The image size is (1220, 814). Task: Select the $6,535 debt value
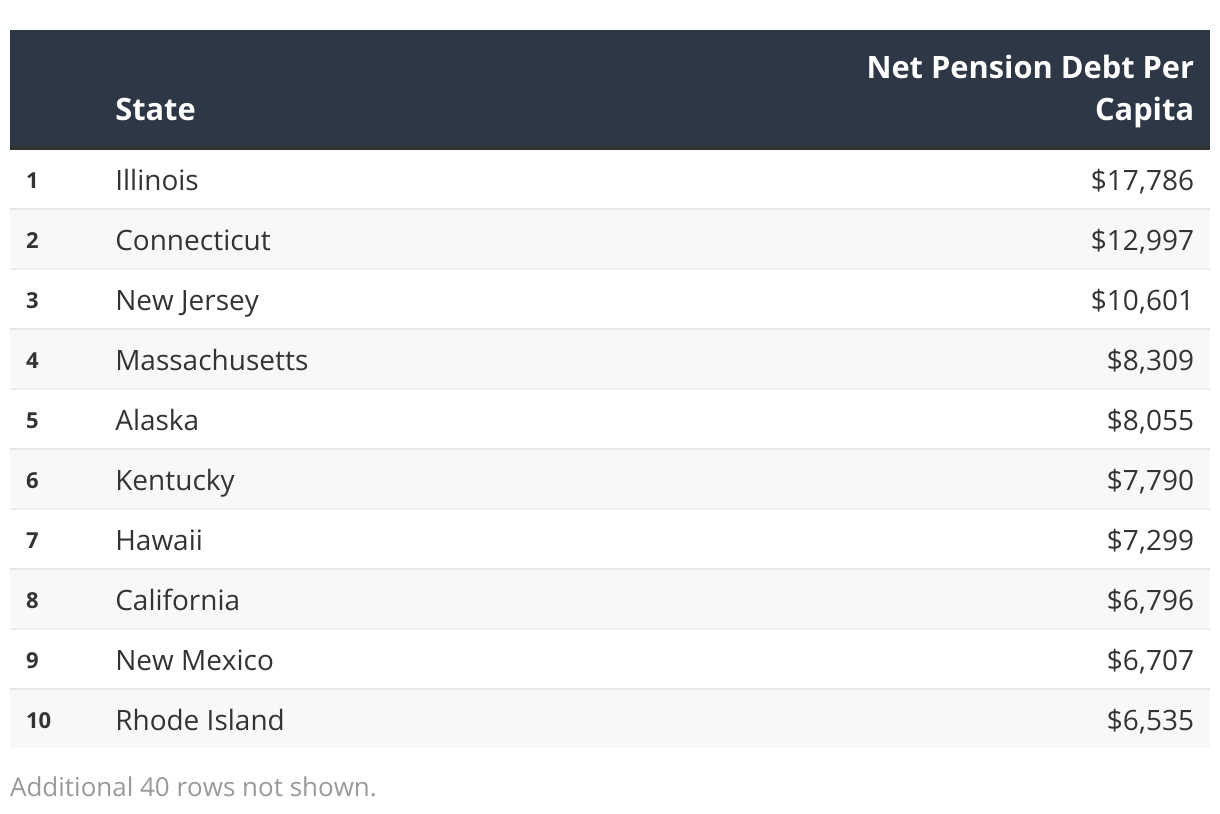tap(1150, 720)
